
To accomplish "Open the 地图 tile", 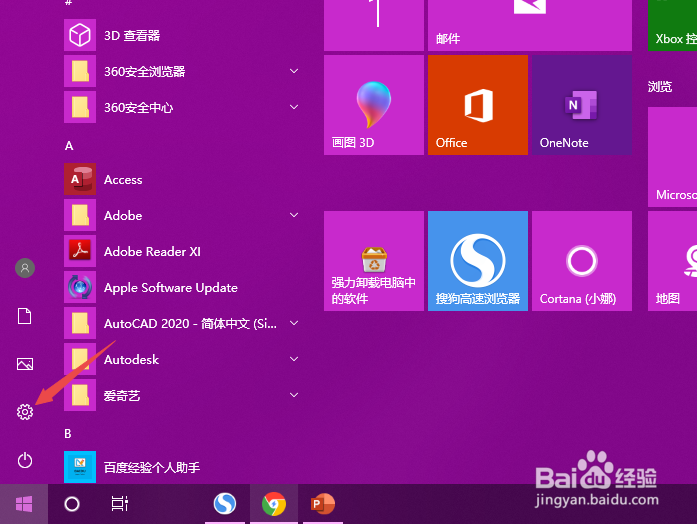I will point(673,261).
